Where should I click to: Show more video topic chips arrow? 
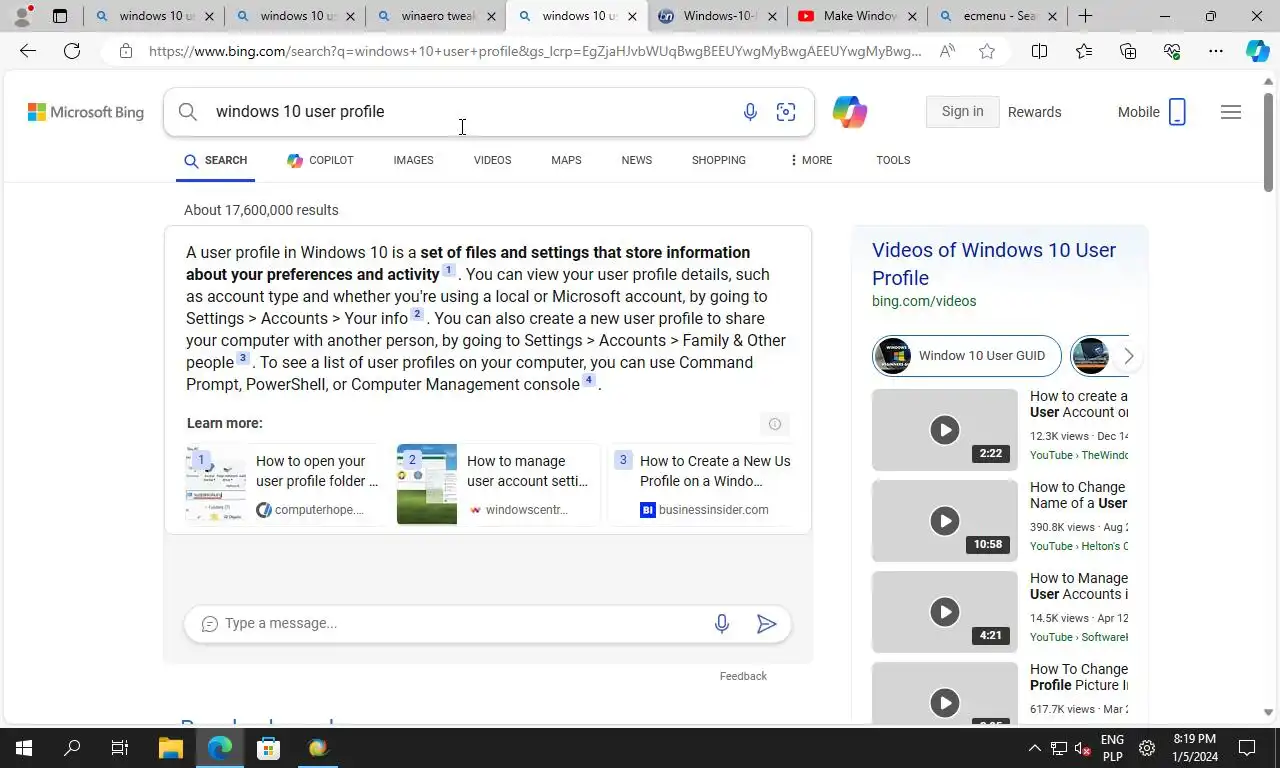(x=1129, y=356)
